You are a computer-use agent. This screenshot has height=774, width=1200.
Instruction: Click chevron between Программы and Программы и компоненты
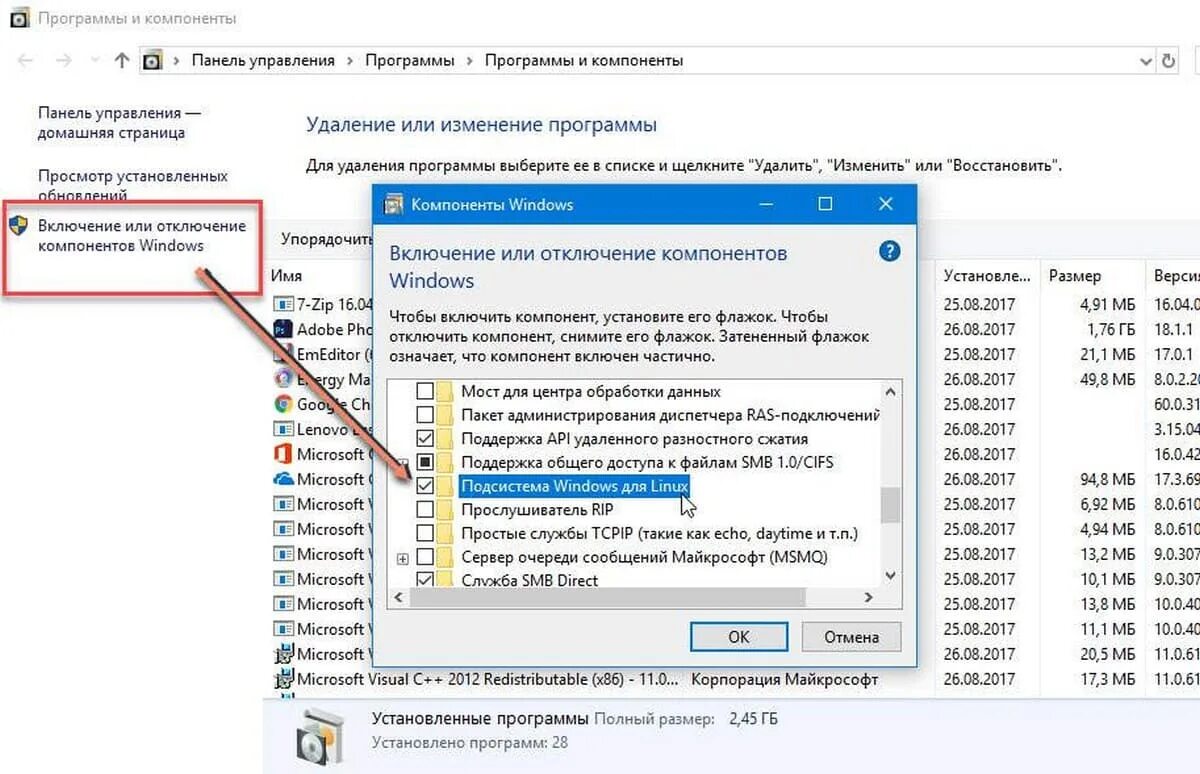tap(470, 61)
